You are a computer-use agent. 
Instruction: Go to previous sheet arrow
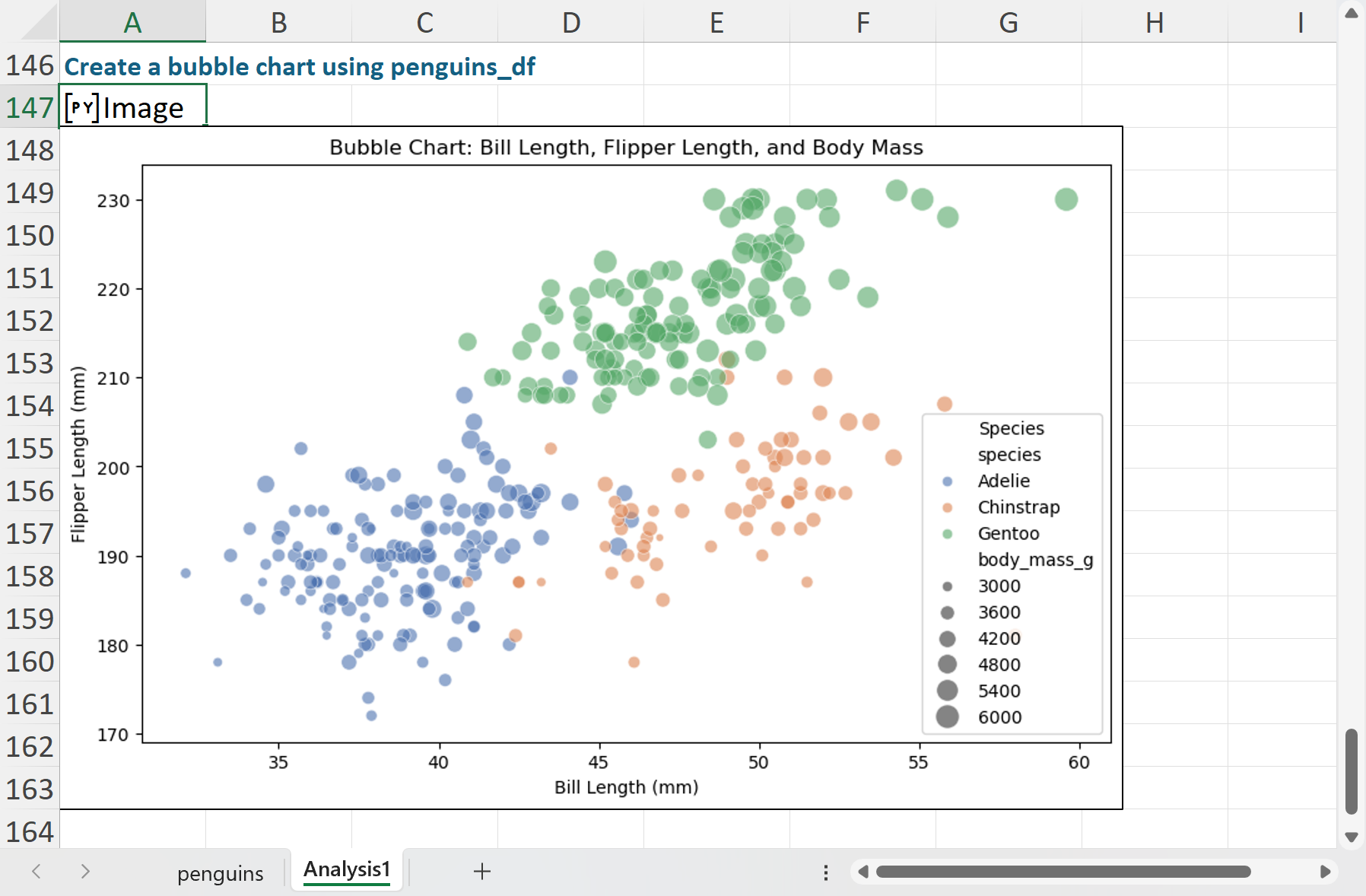click(x=36, y=872)
